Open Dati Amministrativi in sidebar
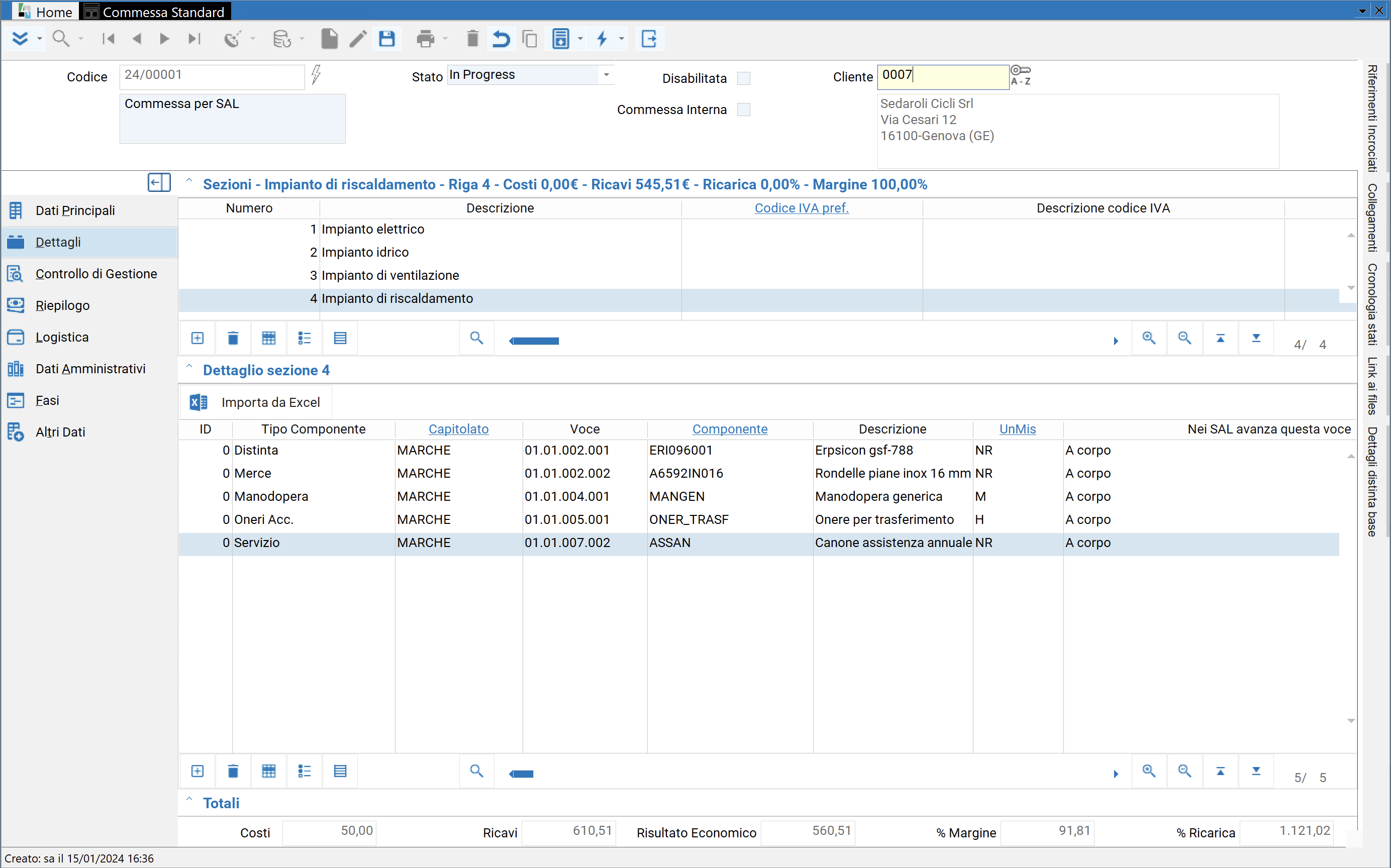Image resolution: width=1391 pixels, height=868 pixels. click(x=90, y=369)
